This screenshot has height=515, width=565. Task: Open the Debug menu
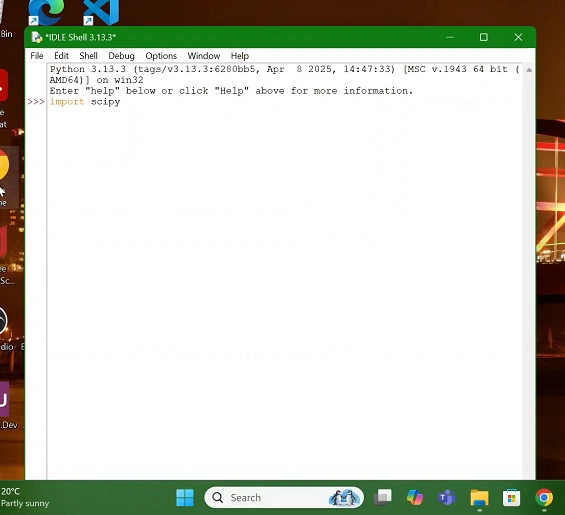(x=121, y=56)
